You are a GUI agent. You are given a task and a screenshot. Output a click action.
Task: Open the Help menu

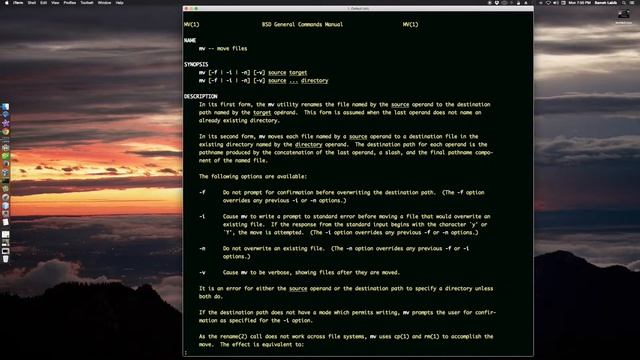[119, 2]
